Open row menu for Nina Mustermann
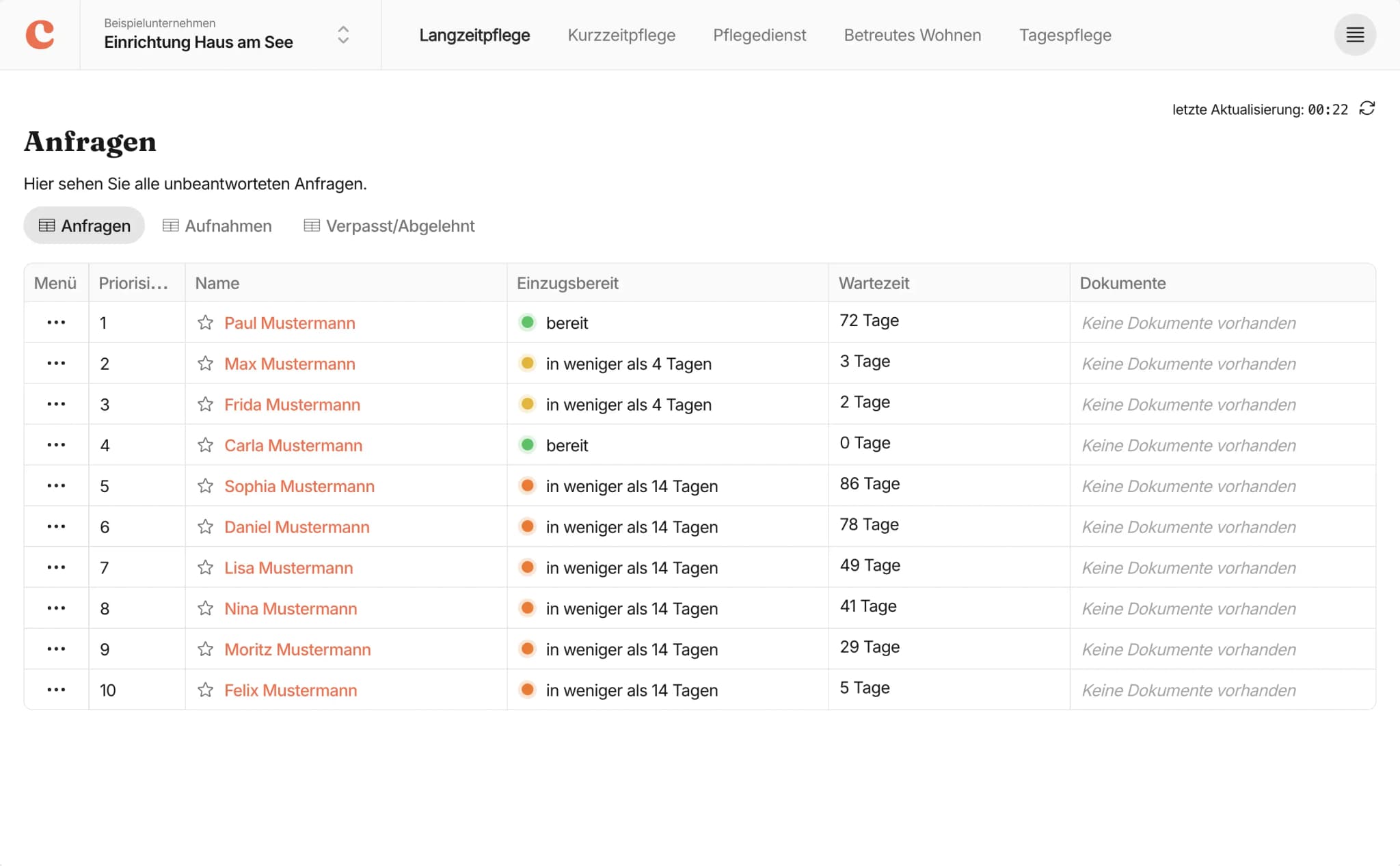 click(56, 608)
